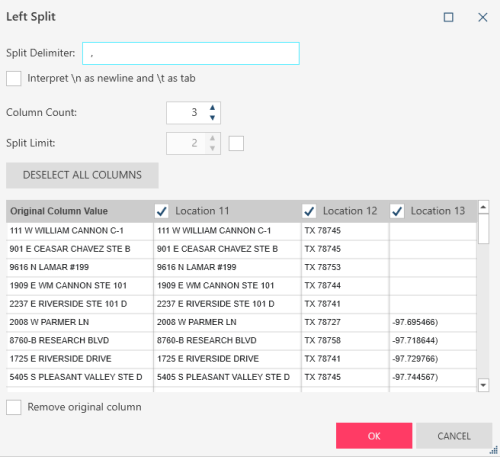Click the preview table scrollbar thumb

point(484,229)
